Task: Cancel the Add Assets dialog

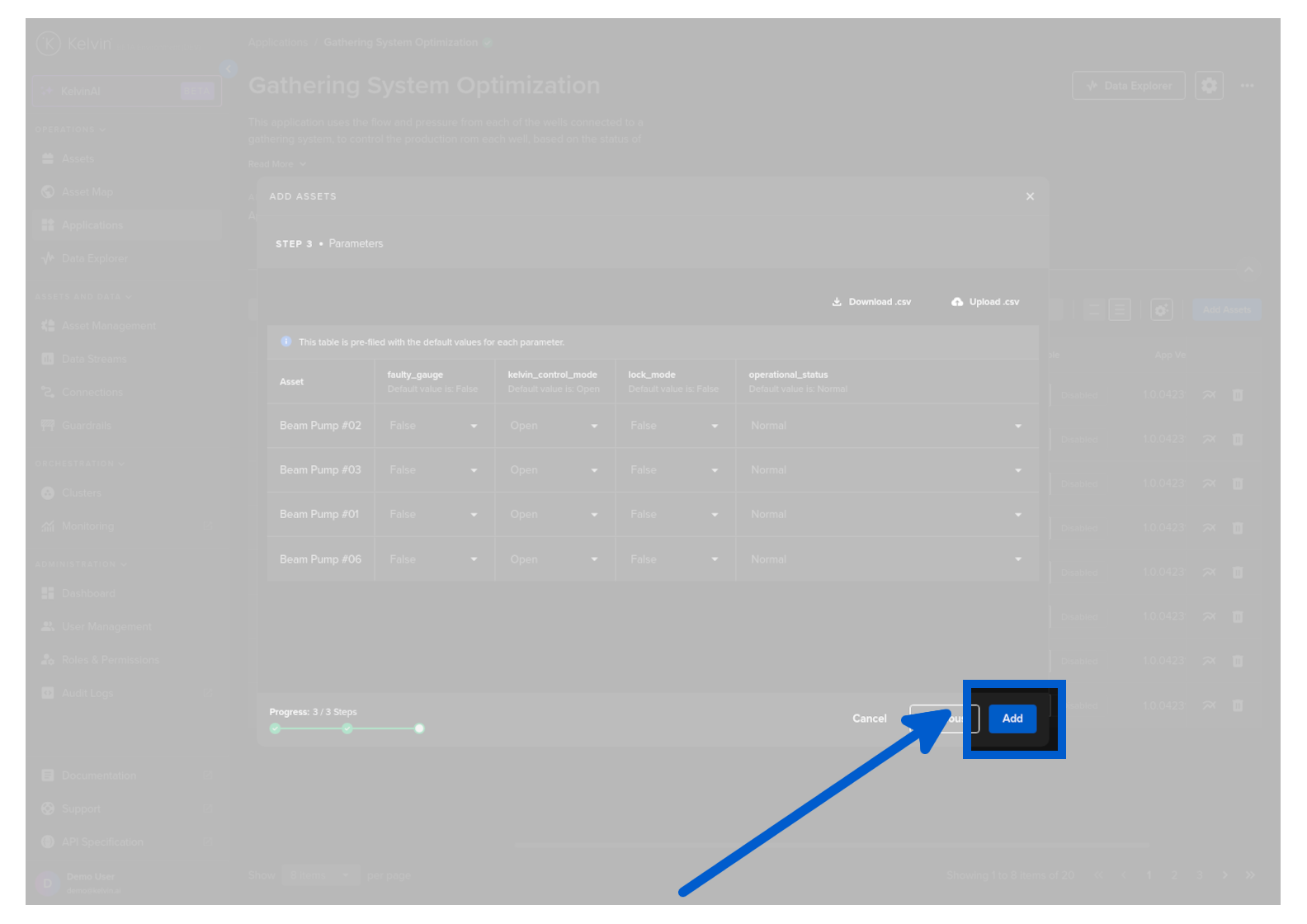Action: point(869,719)
